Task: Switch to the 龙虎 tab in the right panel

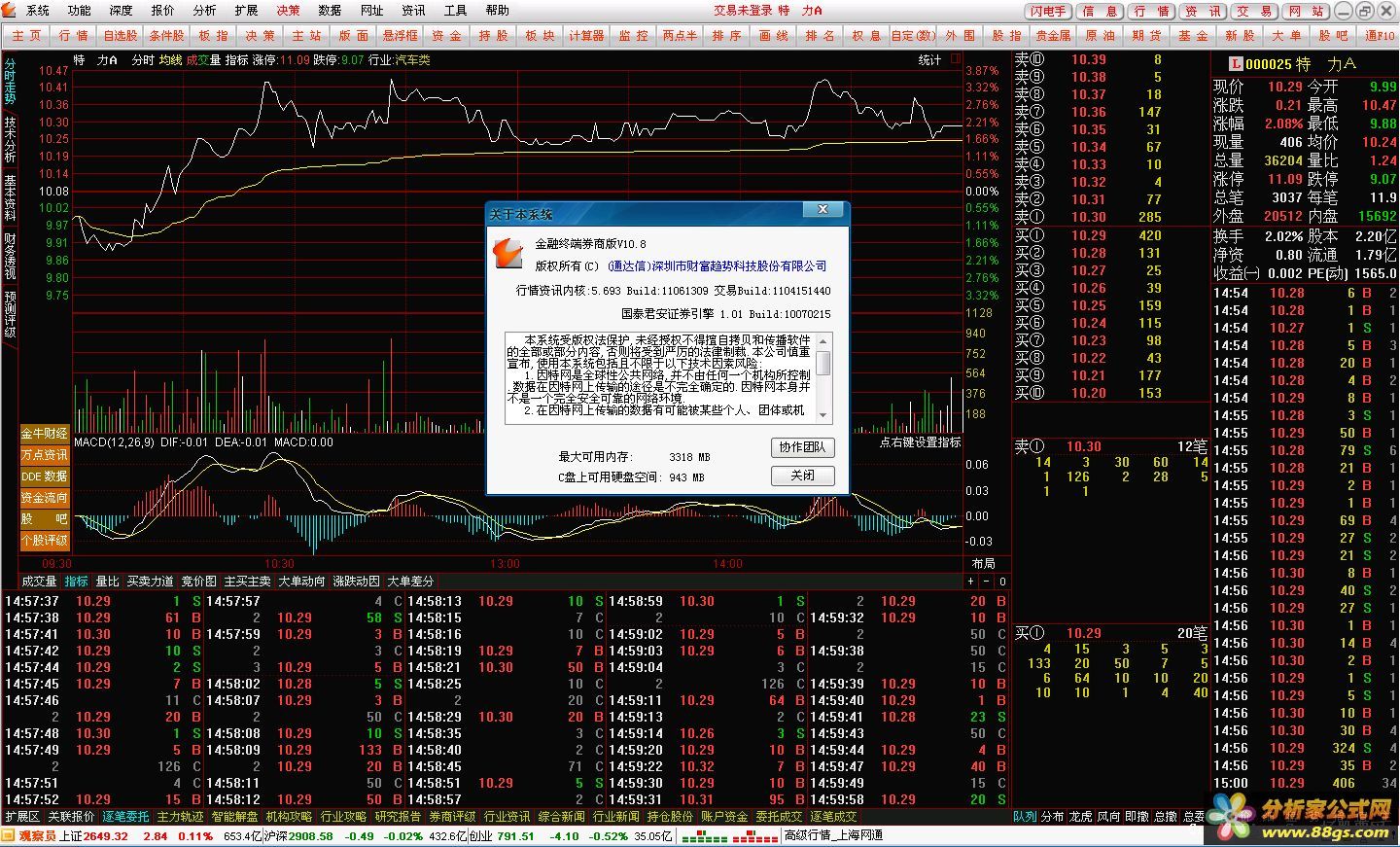Action: [1081, 817]
